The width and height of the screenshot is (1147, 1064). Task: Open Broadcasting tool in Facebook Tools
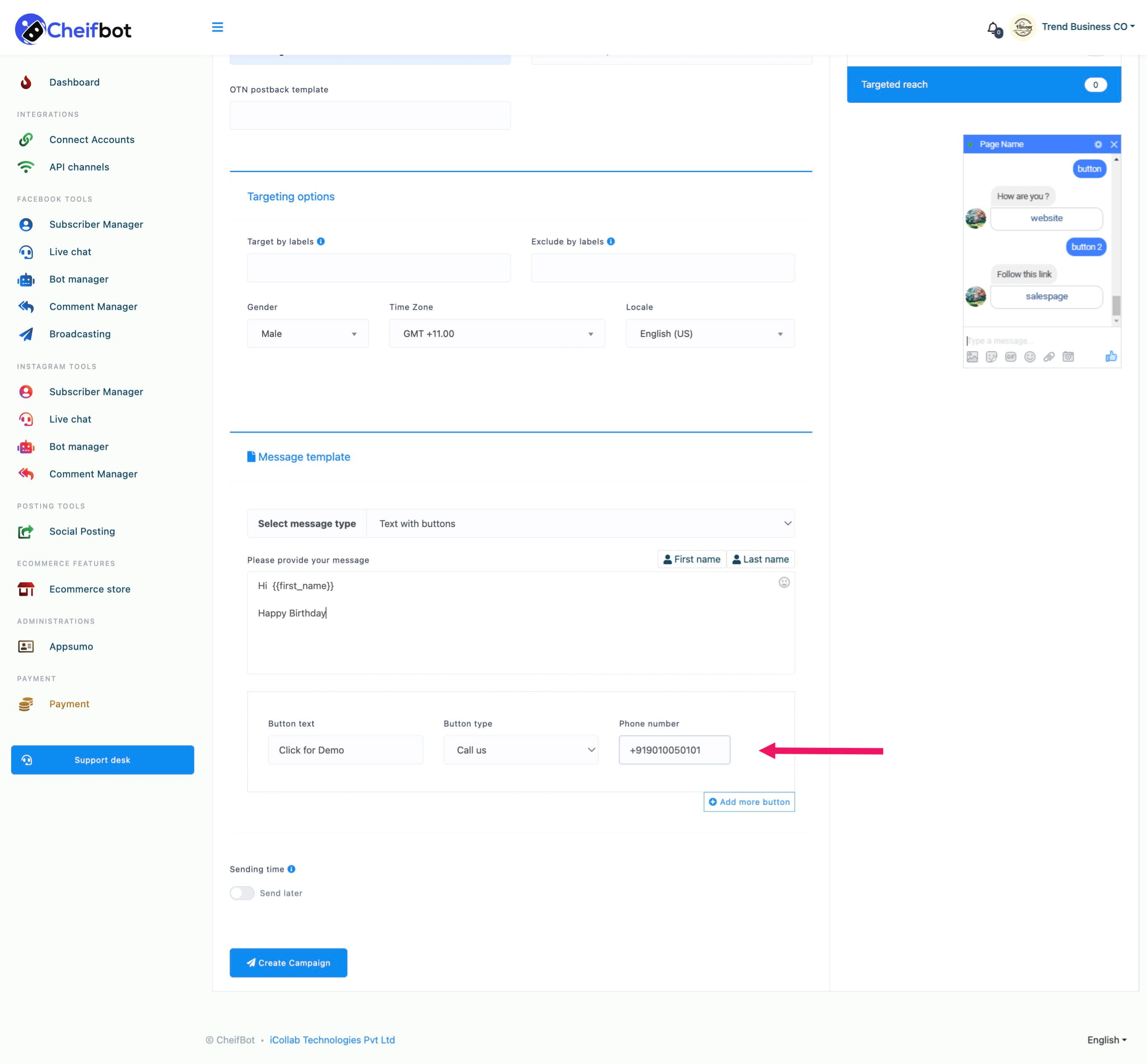coord(79,333)
